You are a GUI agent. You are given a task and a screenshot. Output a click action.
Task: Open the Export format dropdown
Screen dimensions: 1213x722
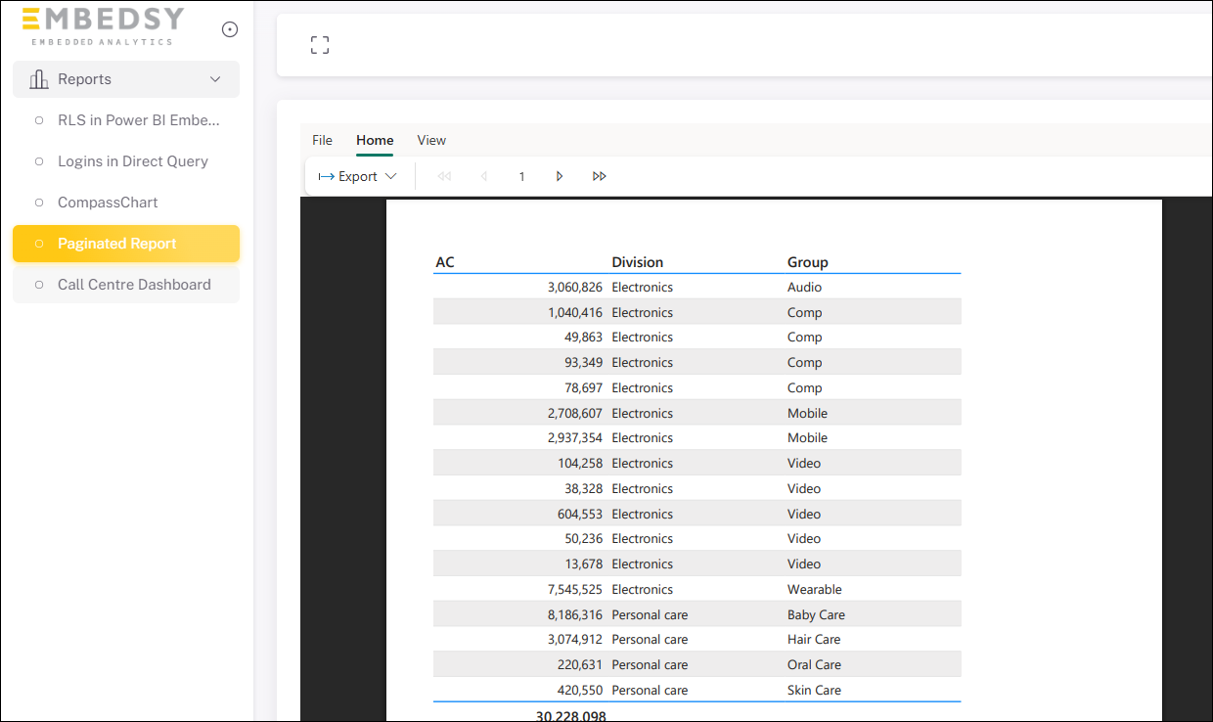pyautogui.click(x=390, y=175)
